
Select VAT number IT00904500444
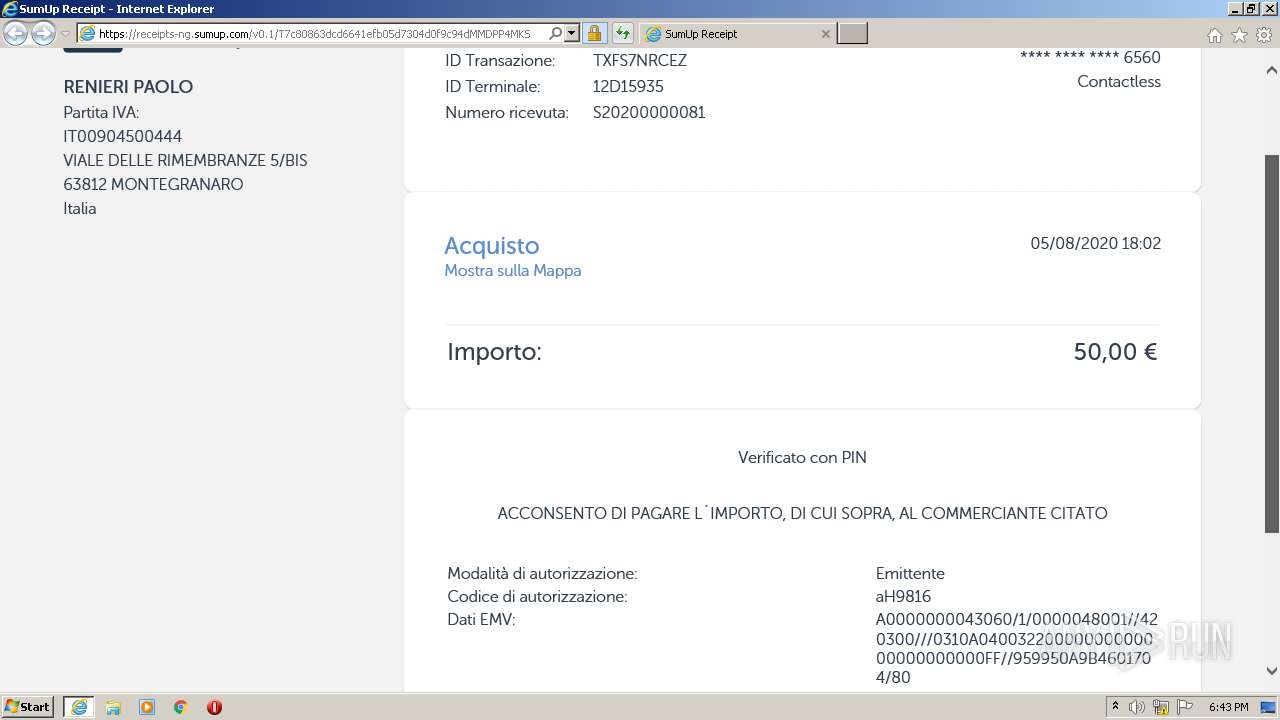122,136
